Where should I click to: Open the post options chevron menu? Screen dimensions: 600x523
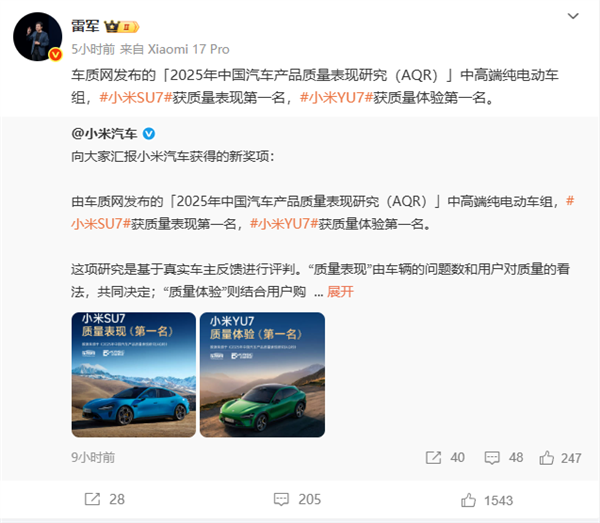pyautogui.click(x=572, y=16)
